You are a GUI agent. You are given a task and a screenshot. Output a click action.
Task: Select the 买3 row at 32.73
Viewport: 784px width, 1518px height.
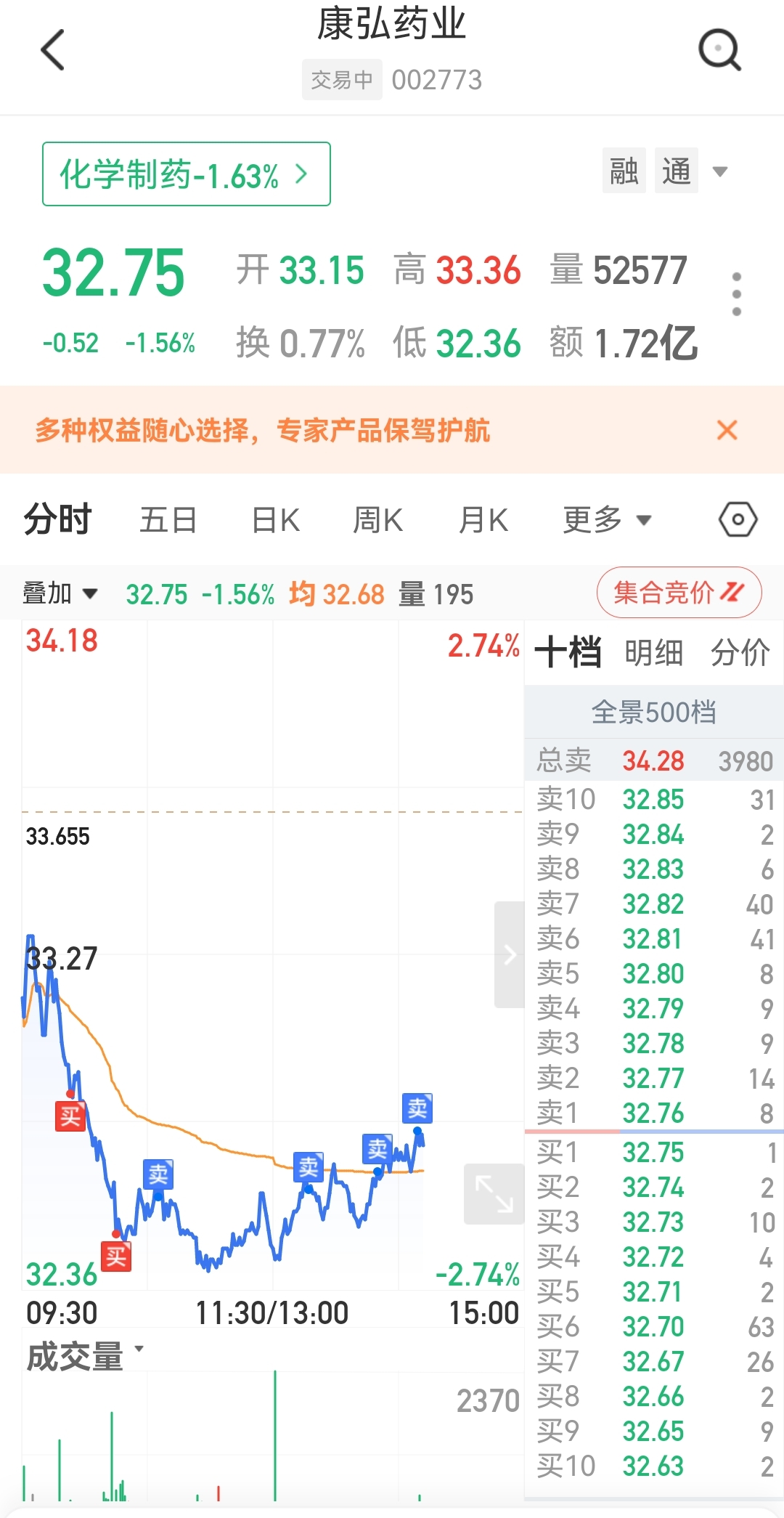point(654,1222)
